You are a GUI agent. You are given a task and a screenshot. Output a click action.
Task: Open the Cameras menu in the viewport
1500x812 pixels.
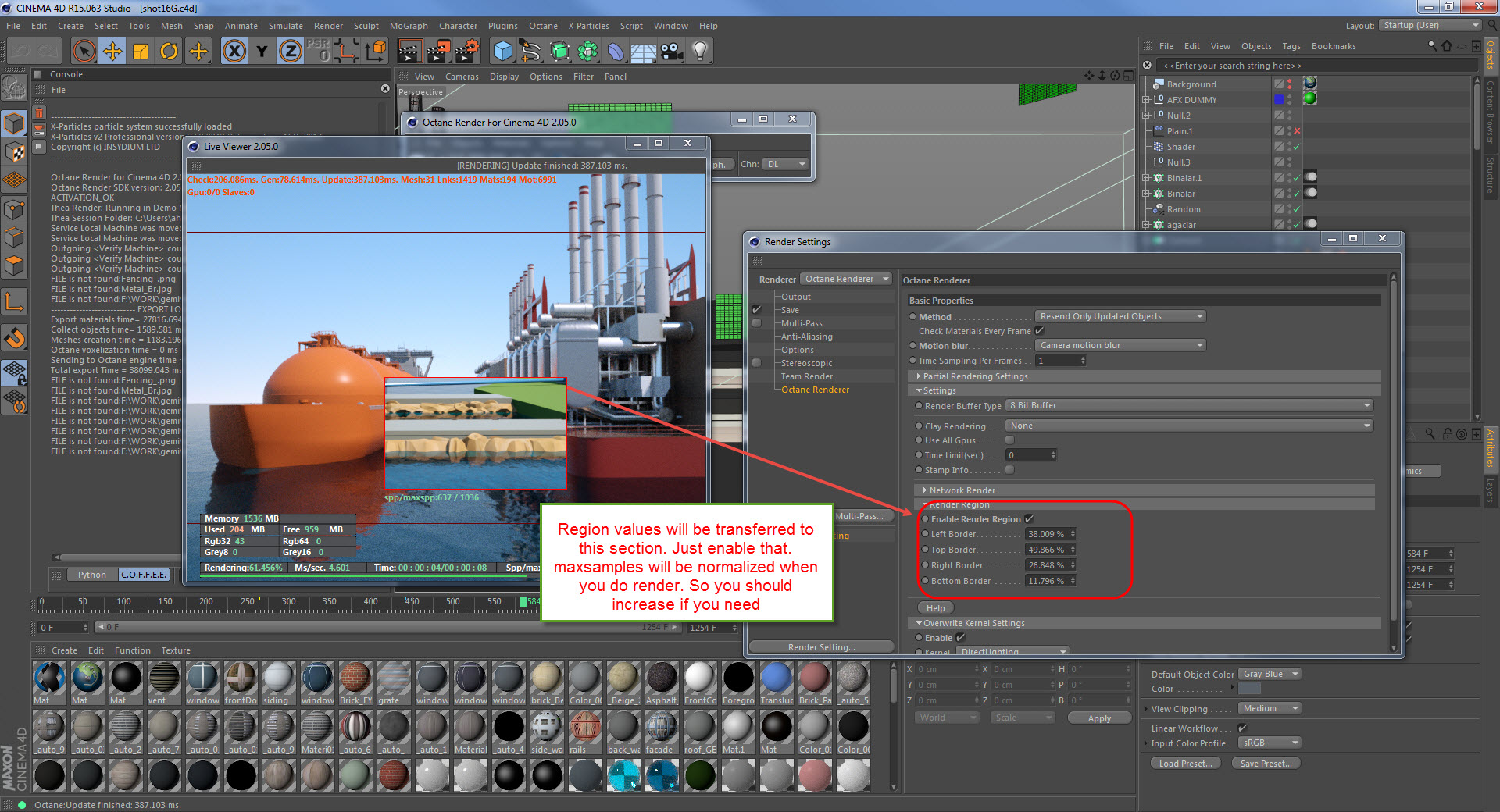click(462, 77)
